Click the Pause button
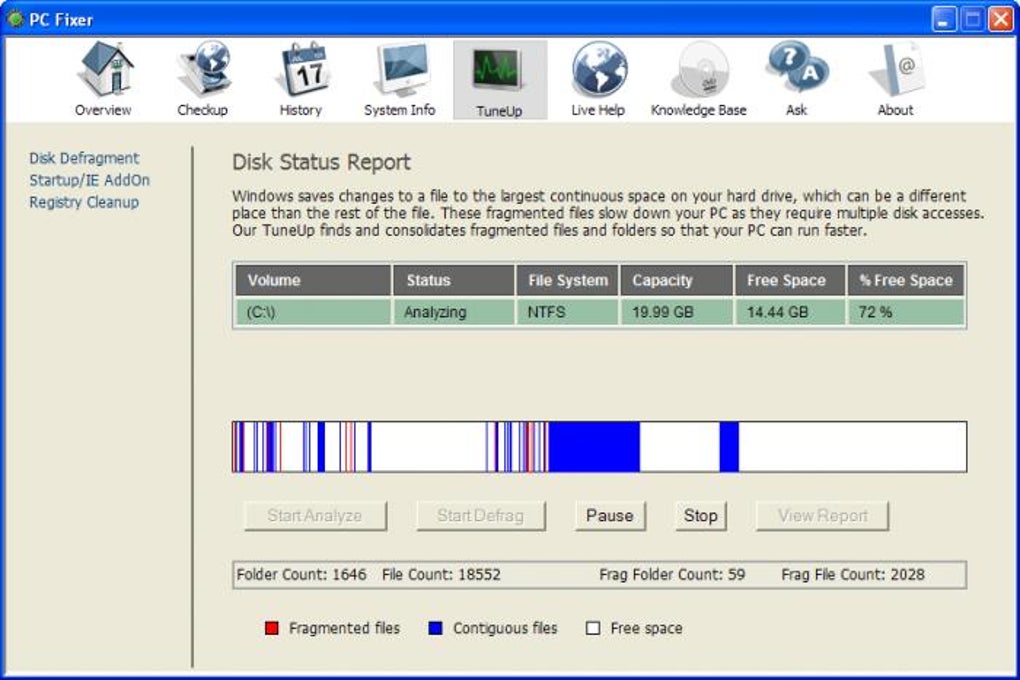Viewport: 1020px width, 680px height. (610, 516)
